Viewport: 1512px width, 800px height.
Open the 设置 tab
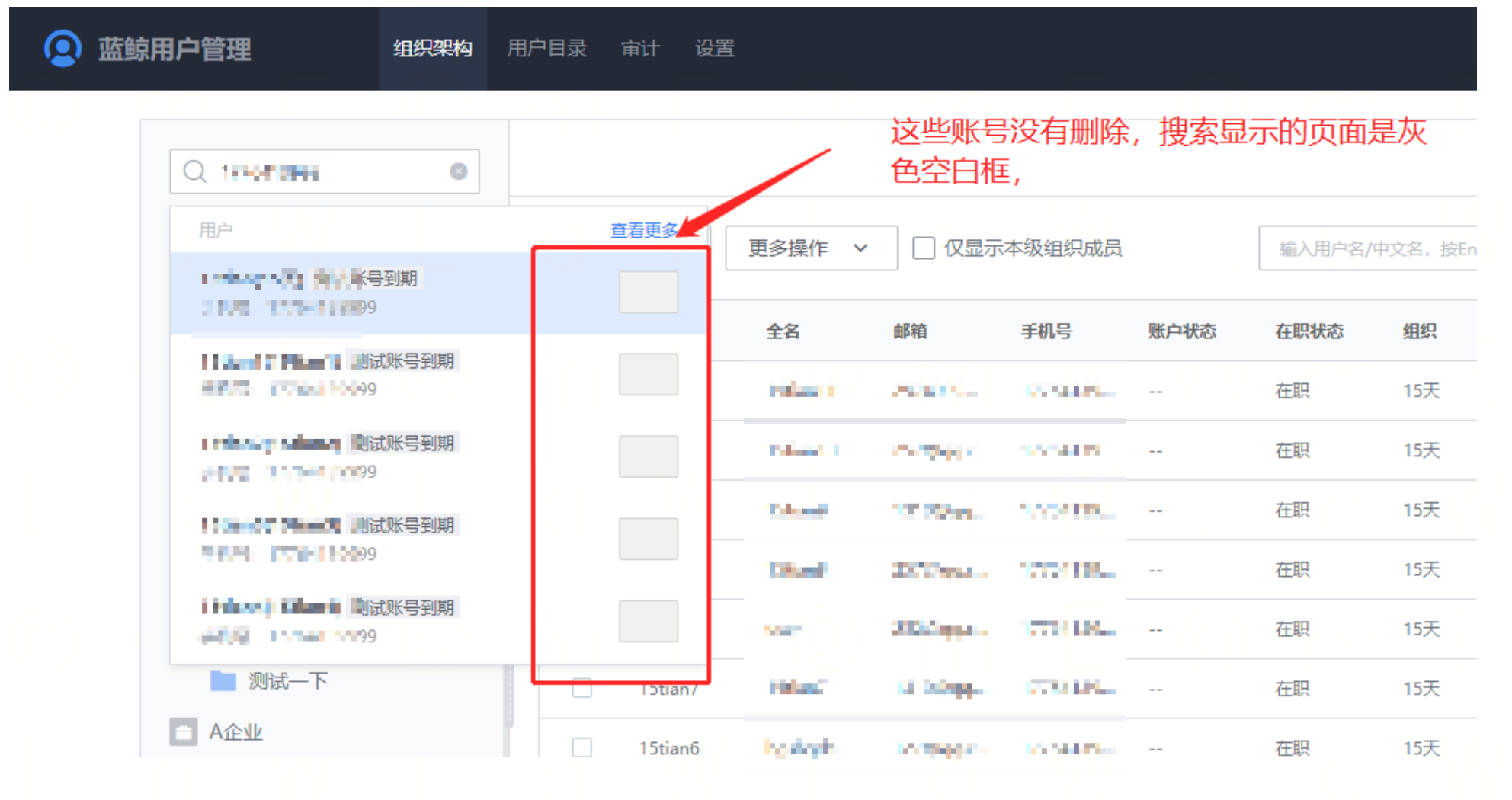pos(713,48)
